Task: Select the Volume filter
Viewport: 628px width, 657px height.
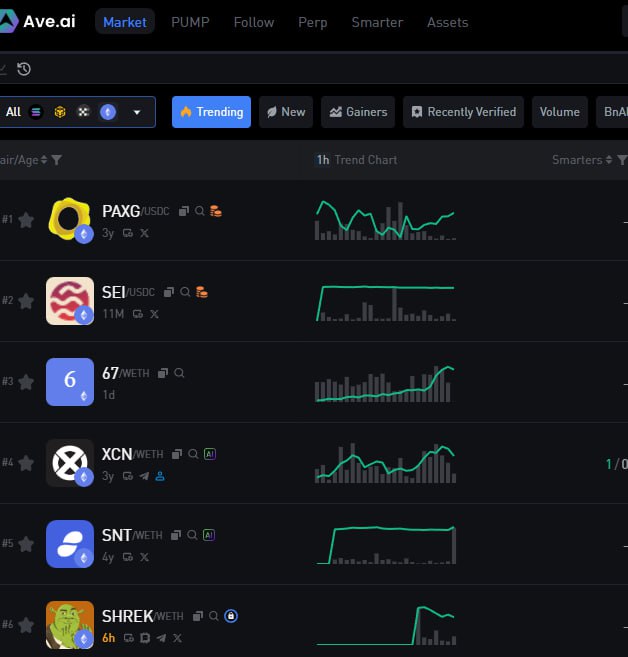Action: click(x=560, y=112)
